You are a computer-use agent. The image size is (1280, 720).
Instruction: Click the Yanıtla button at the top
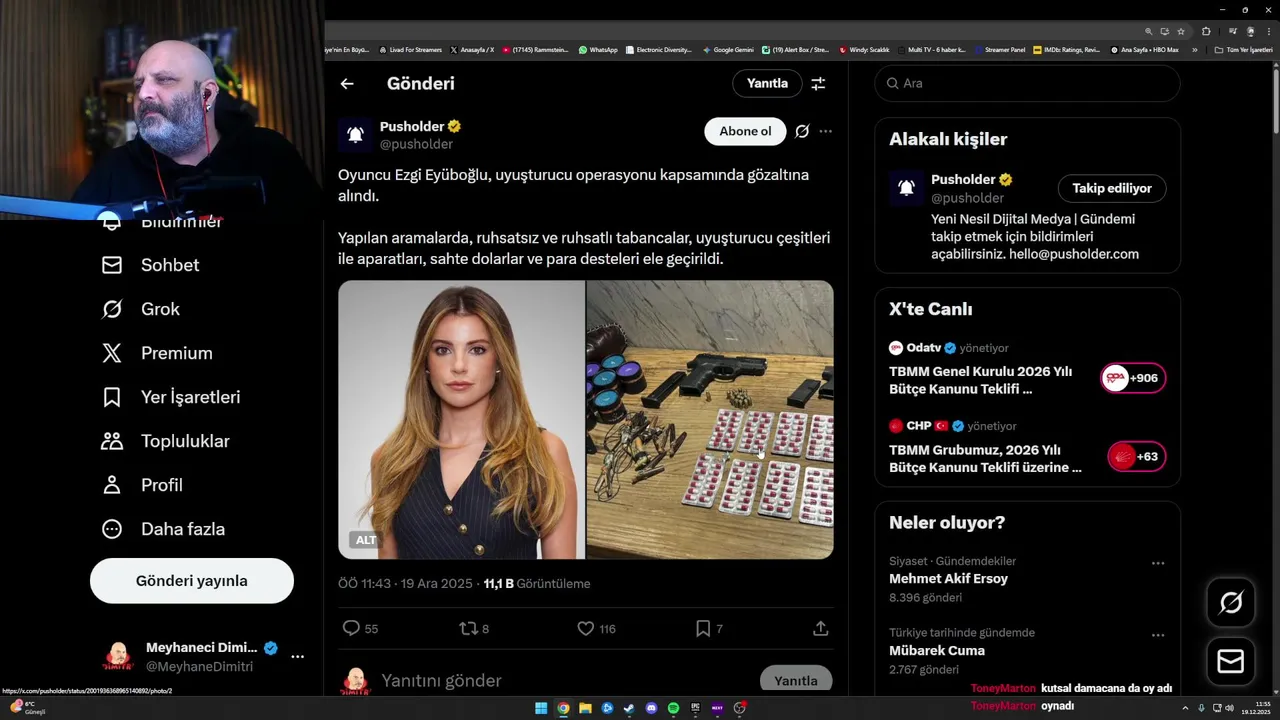767,83
